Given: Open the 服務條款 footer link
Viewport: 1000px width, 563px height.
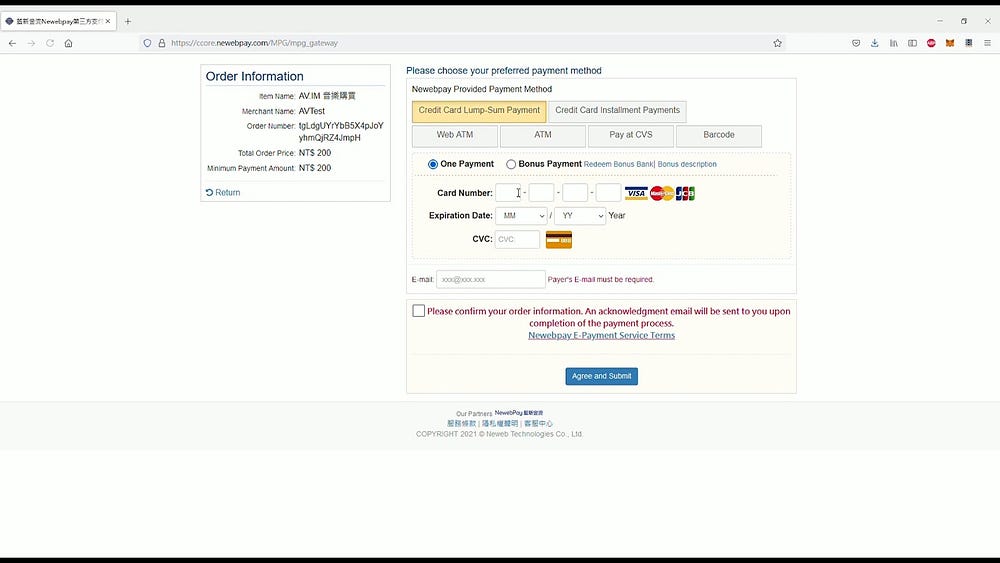Looking at the screenshot, I should coord(462,423).
